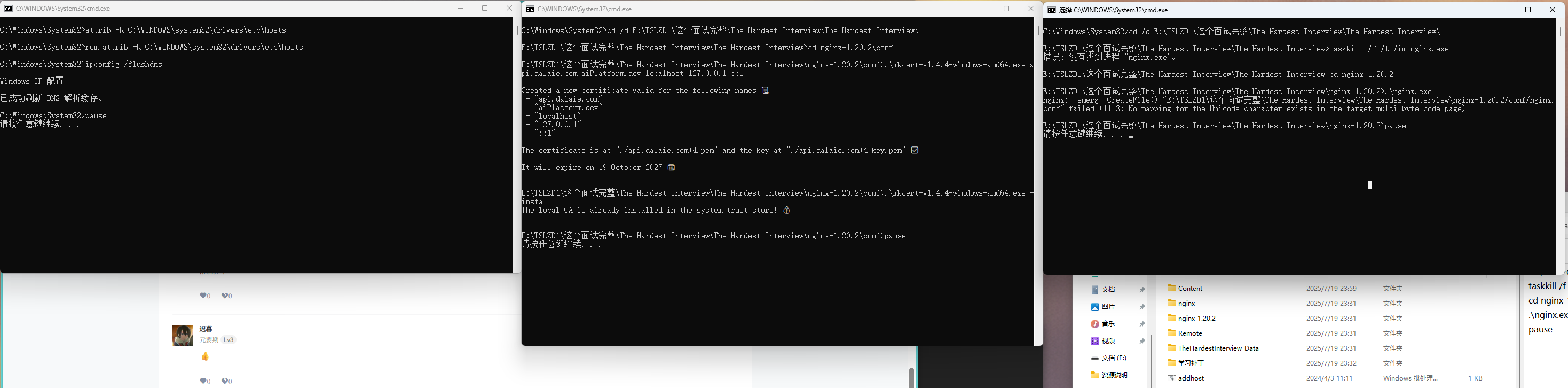Open 迟暮's user profile name
The height and width of the screenshot is (388, 1568).
206,329
